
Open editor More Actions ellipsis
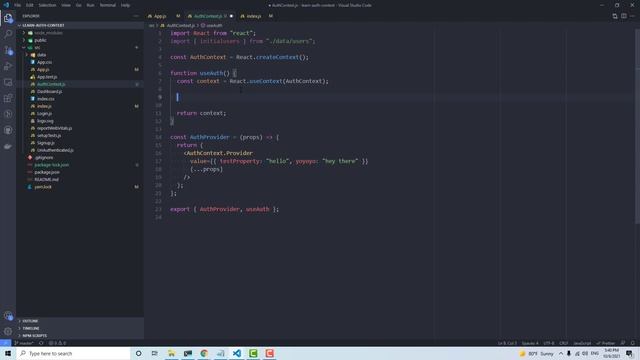click(632, 16)
